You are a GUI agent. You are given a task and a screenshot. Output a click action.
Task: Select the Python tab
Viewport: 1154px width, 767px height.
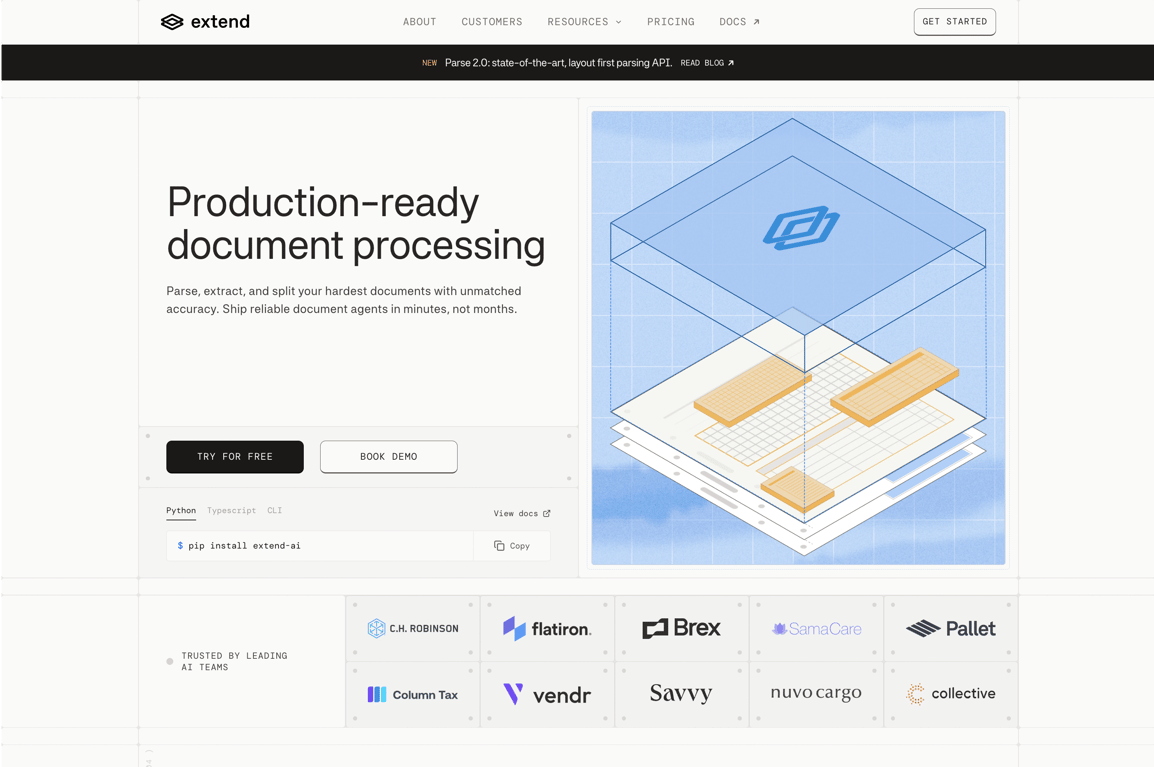pos(181,511)
